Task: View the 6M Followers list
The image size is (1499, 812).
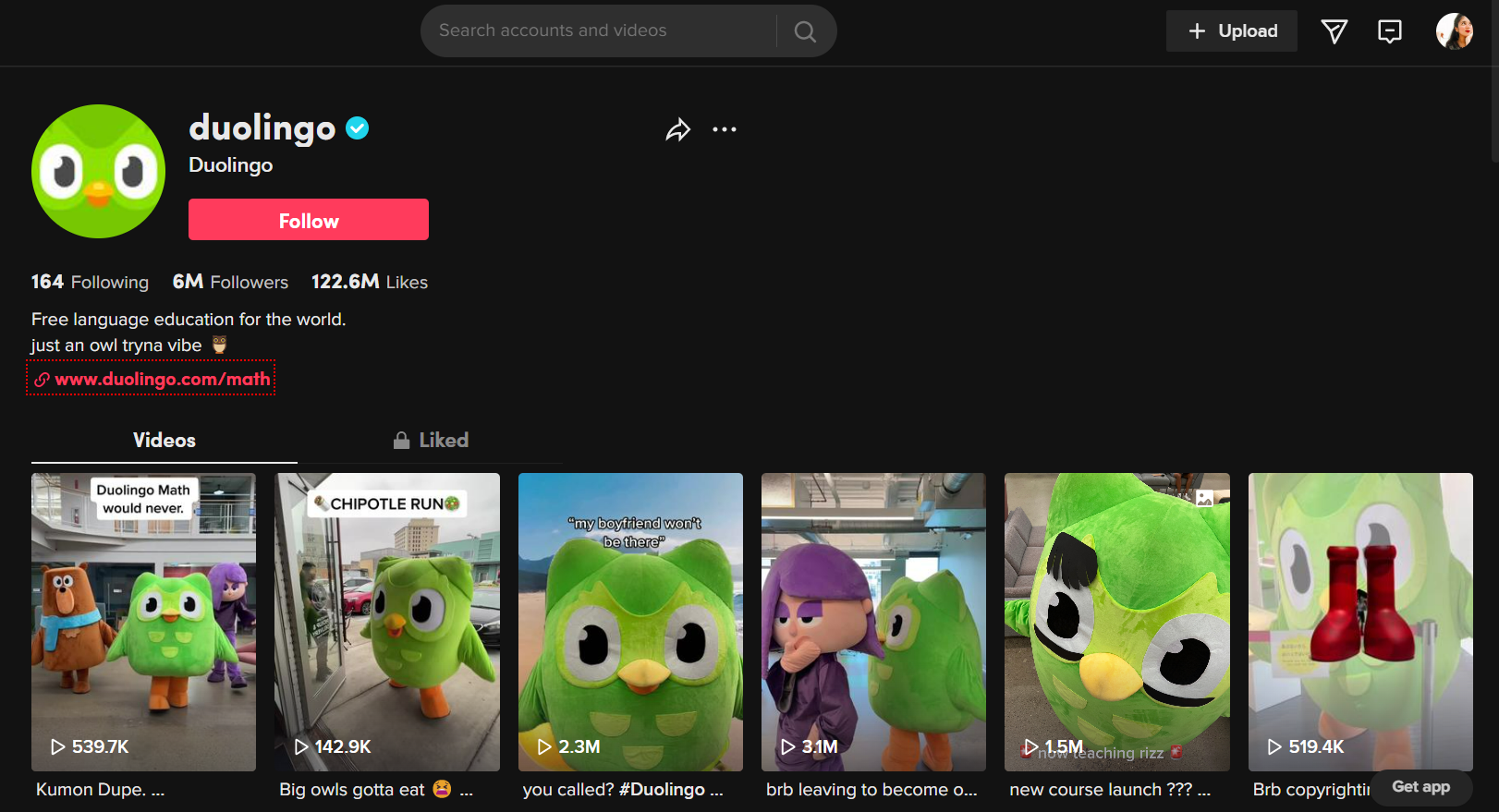Action: point(230,282)
